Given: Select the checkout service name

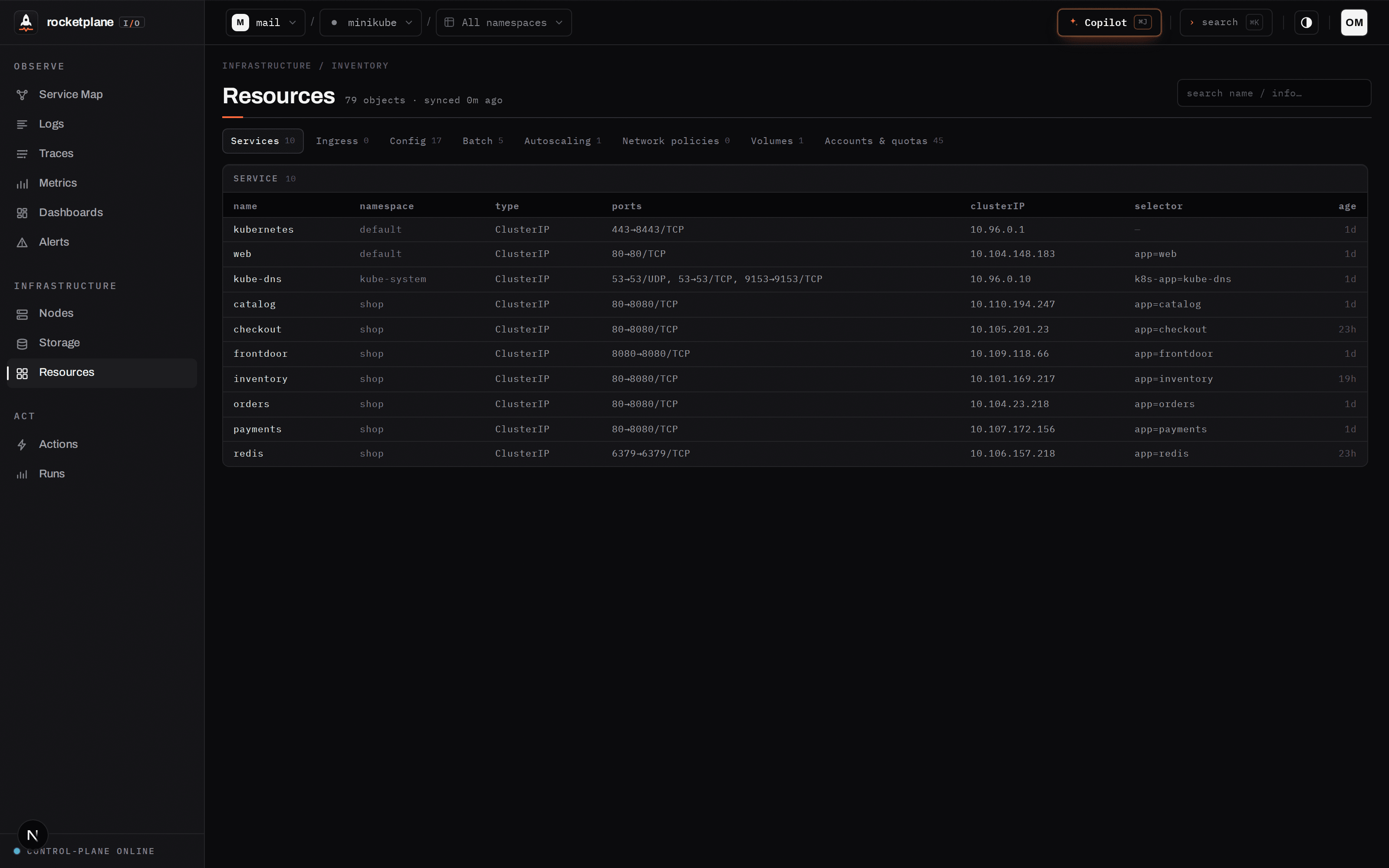Looking at the screenshot, I should click(x=257, y=329).
